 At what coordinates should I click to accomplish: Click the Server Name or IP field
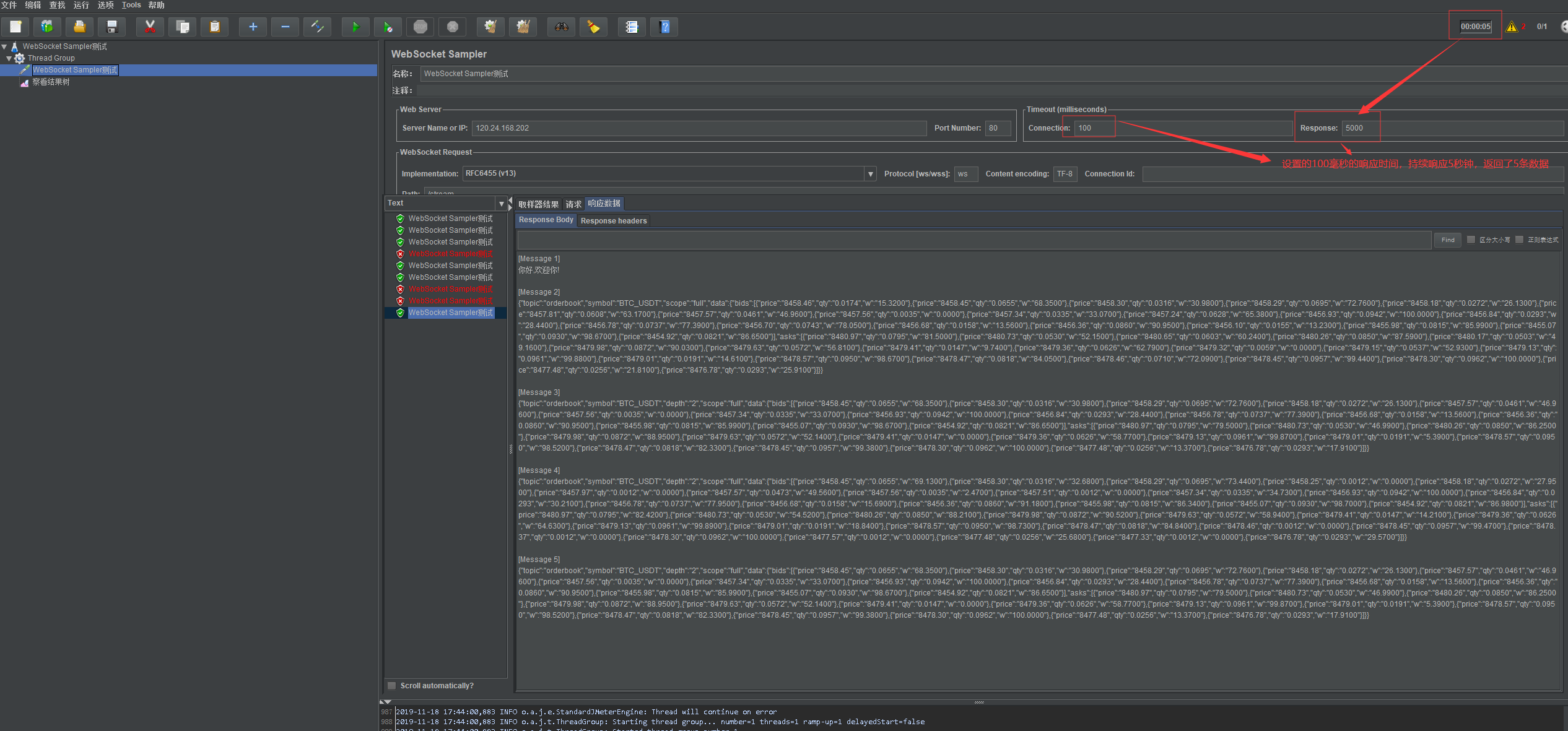coord(699,128)
